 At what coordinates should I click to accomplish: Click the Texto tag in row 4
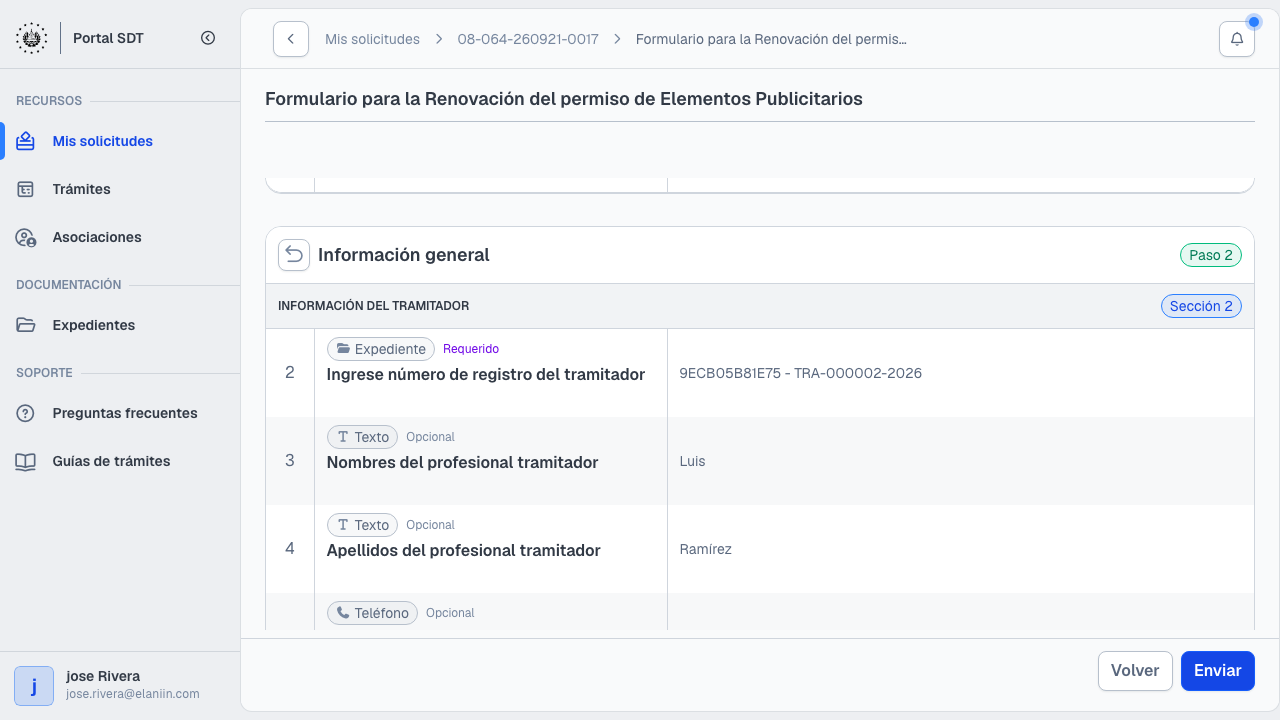coord(363,525)
